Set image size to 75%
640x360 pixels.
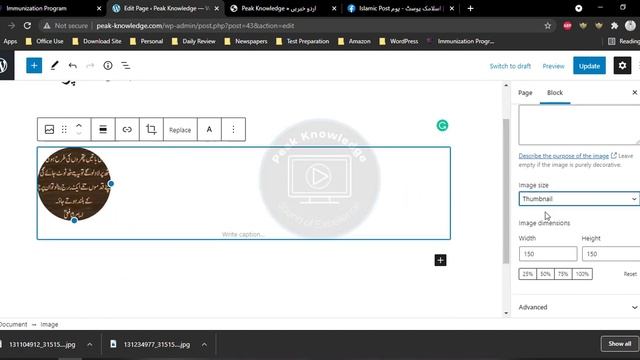pyautogui.click(x=563, y=274)
